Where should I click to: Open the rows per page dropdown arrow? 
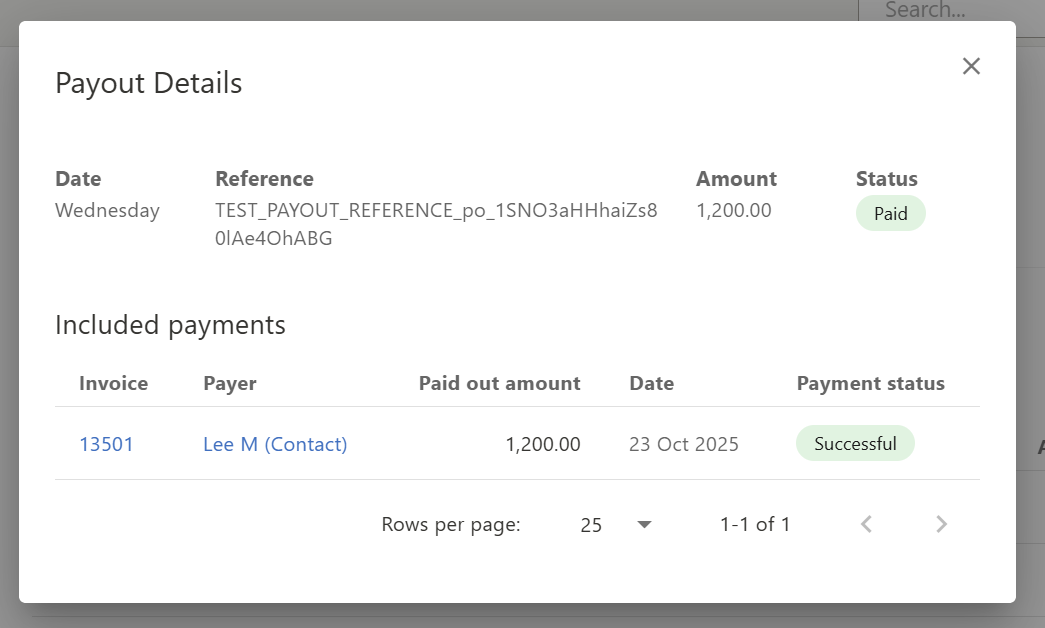(644, 524)
